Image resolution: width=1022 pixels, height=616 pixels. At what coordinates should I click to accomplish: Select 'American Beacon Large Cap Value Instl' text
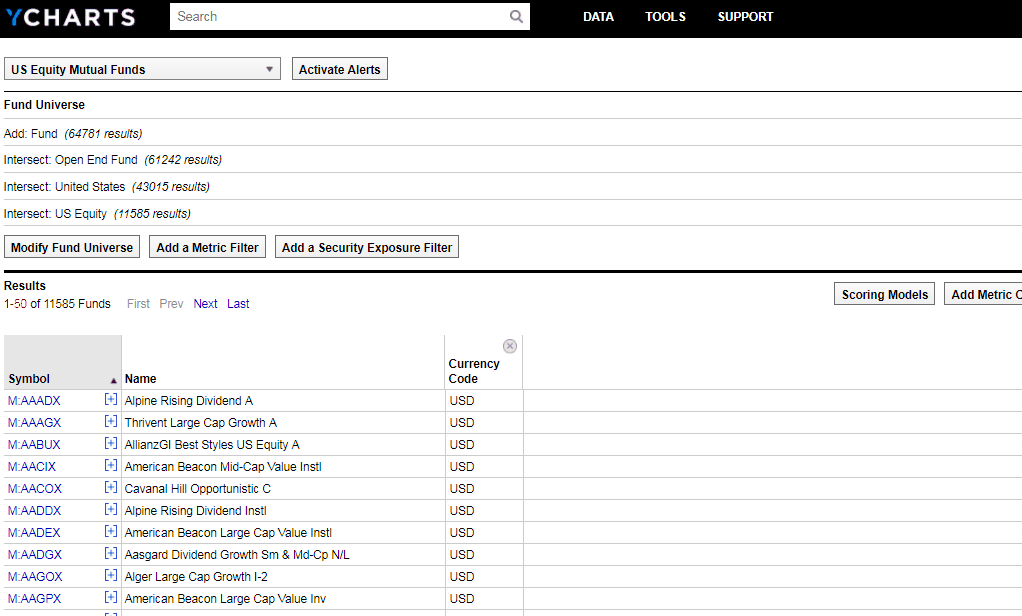228,533
